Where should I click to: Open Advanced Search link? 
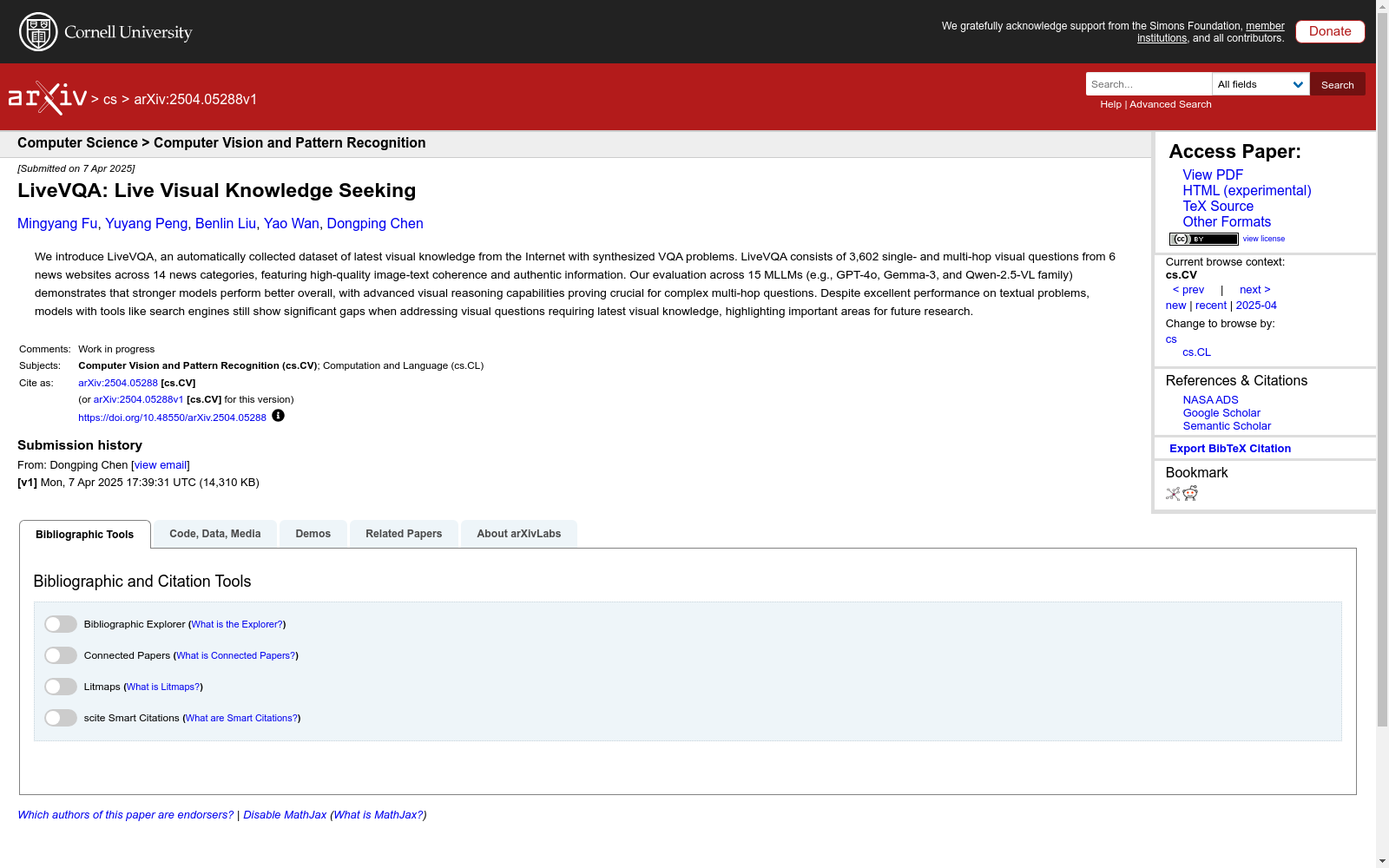(1170, 104)
